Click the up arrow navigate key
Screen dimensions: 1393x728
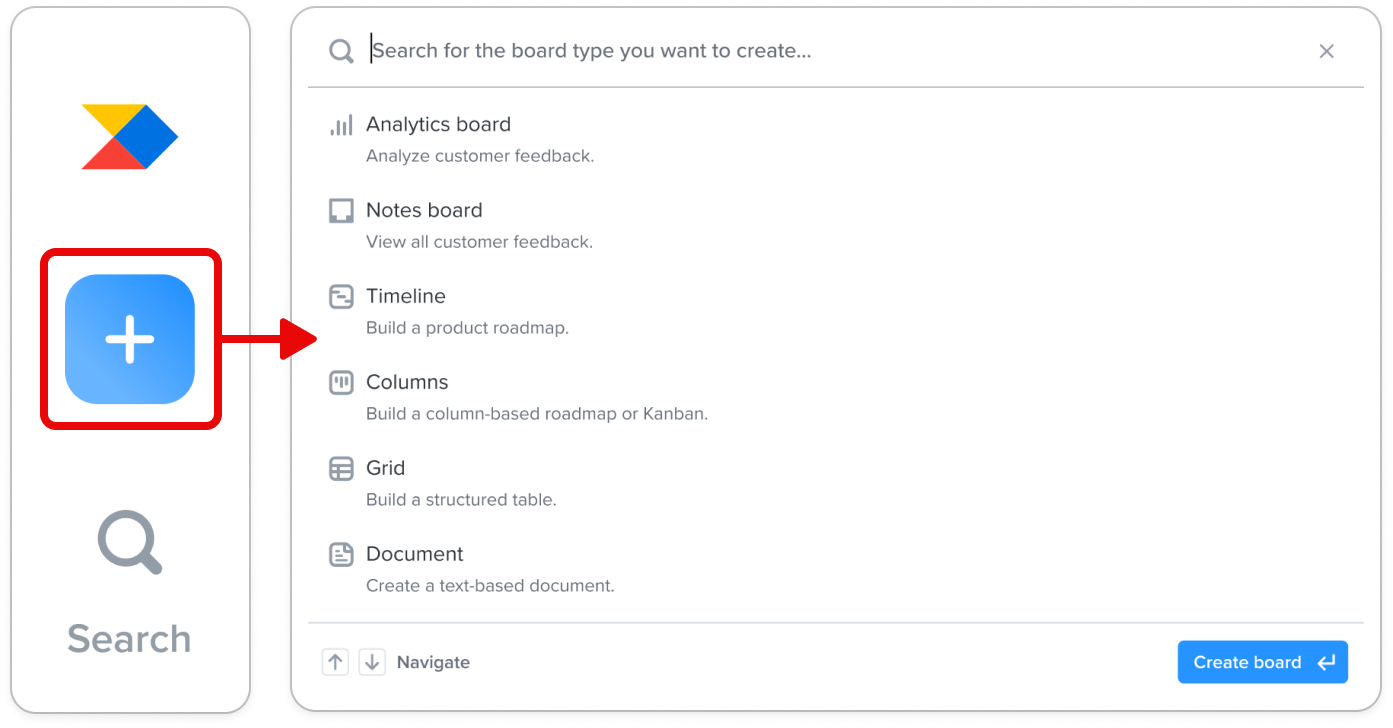335,662
